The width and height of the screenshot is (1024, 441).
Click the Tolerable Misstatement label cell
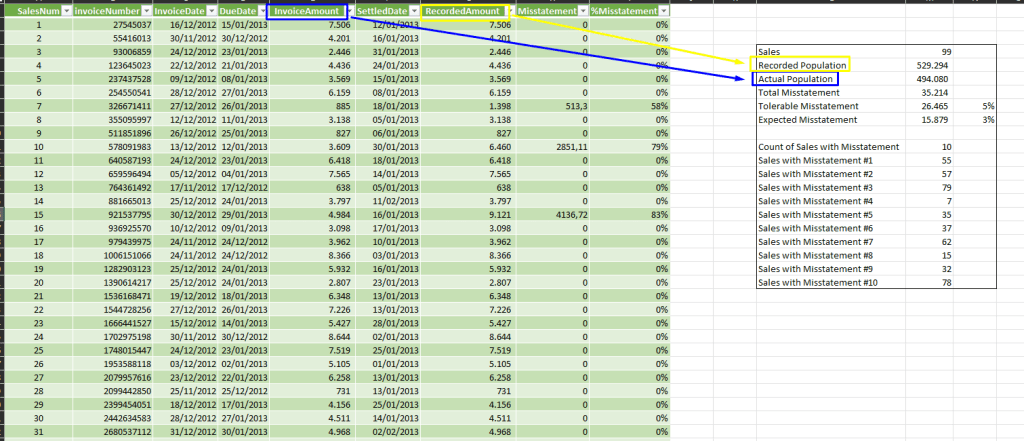click(x=831, y=106)
